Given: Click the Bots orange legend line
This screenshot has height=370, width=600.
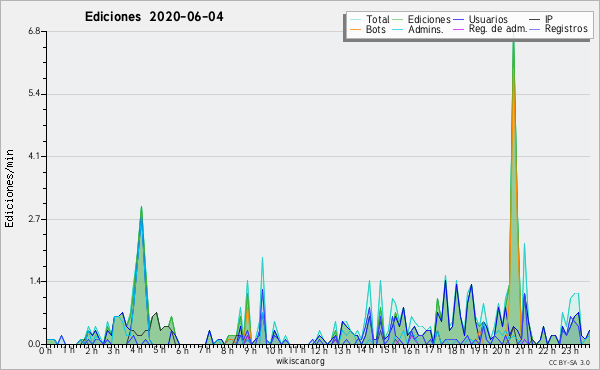Looking at the screenshot, I should point(355,29).
